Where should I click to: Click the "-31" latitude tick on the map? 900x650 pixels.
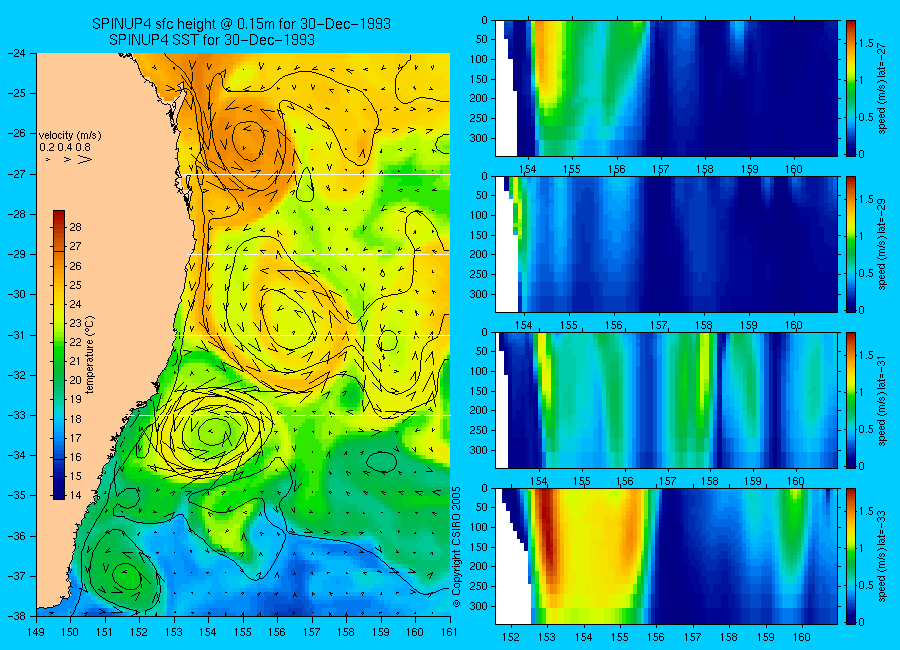(17, 335)
